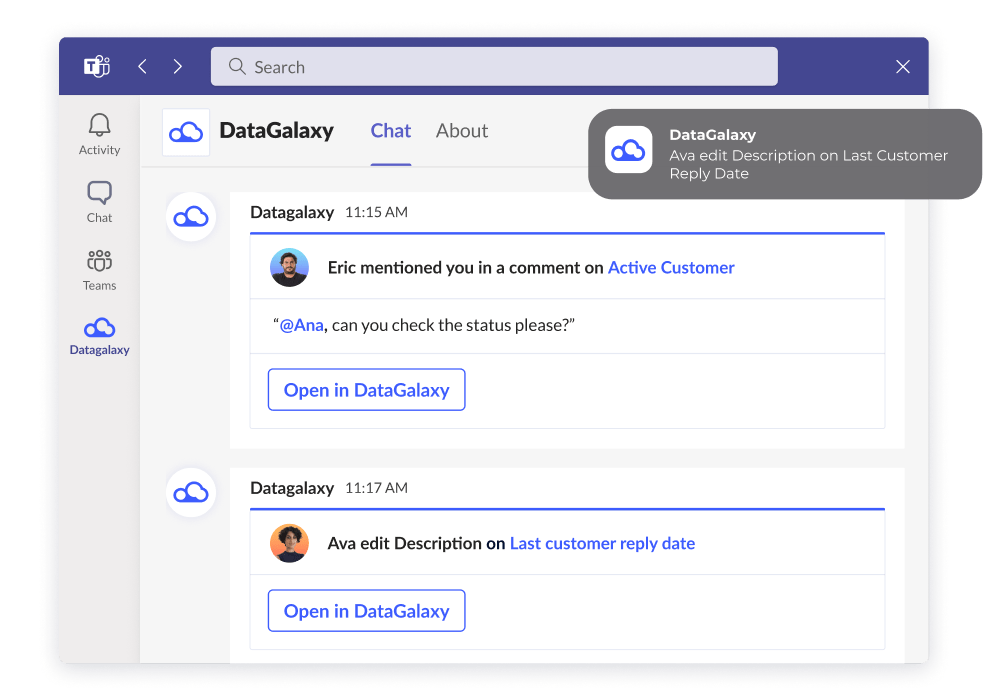Click the search bar field
This screenshot has height=700, width=1000.
[x=494, y=67]
